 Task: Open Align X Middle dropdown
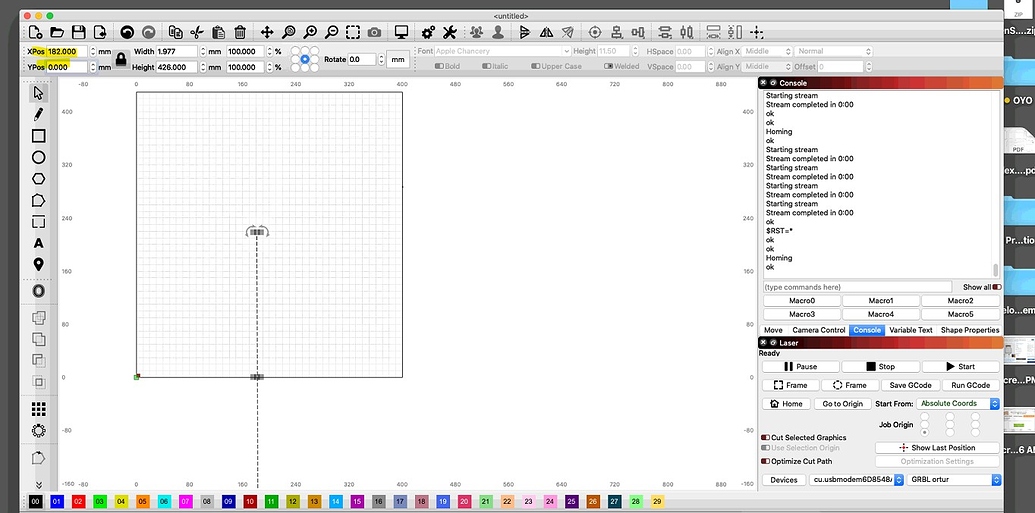[767, 51]
